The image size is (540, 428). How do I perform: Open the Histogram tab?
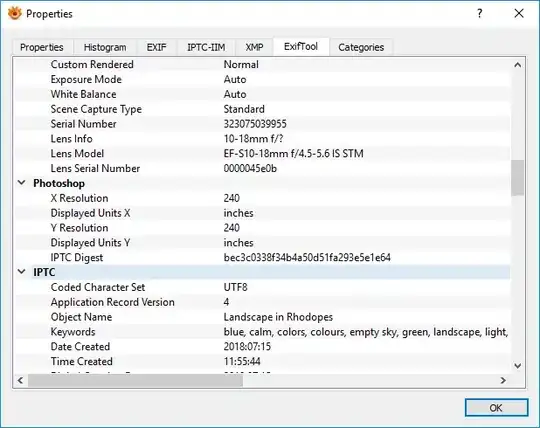tap(105, 47)
